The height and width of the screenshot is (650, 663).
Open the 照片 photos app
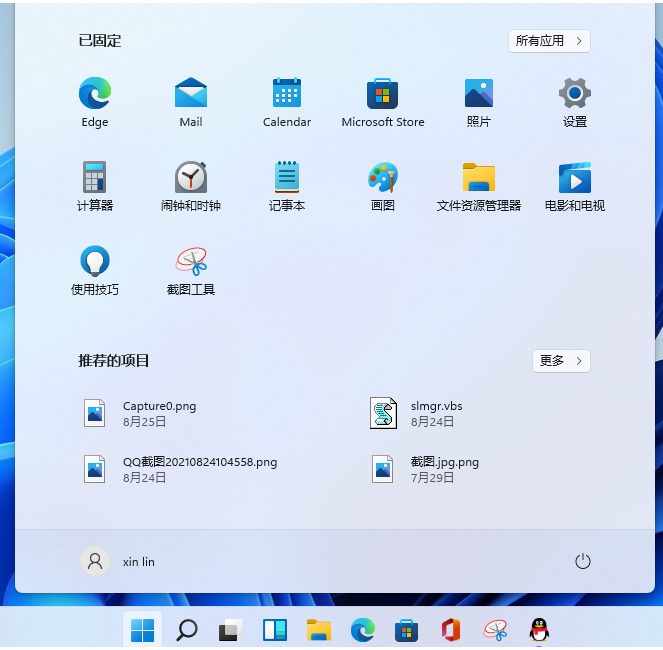coord(479,102)
